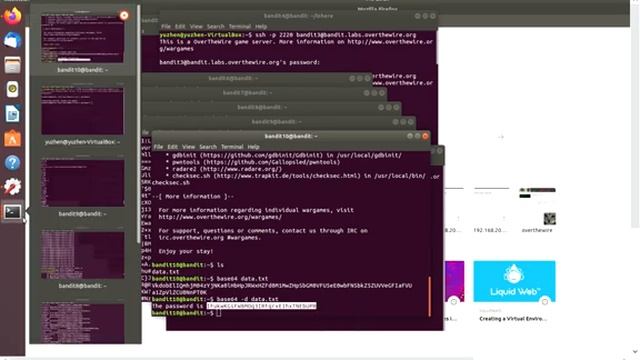640x360 pixels.
Task: Switch to the yuzhen@yuzhen-VirtualBox terminal thumbnail
Action: tap(82, 110)
